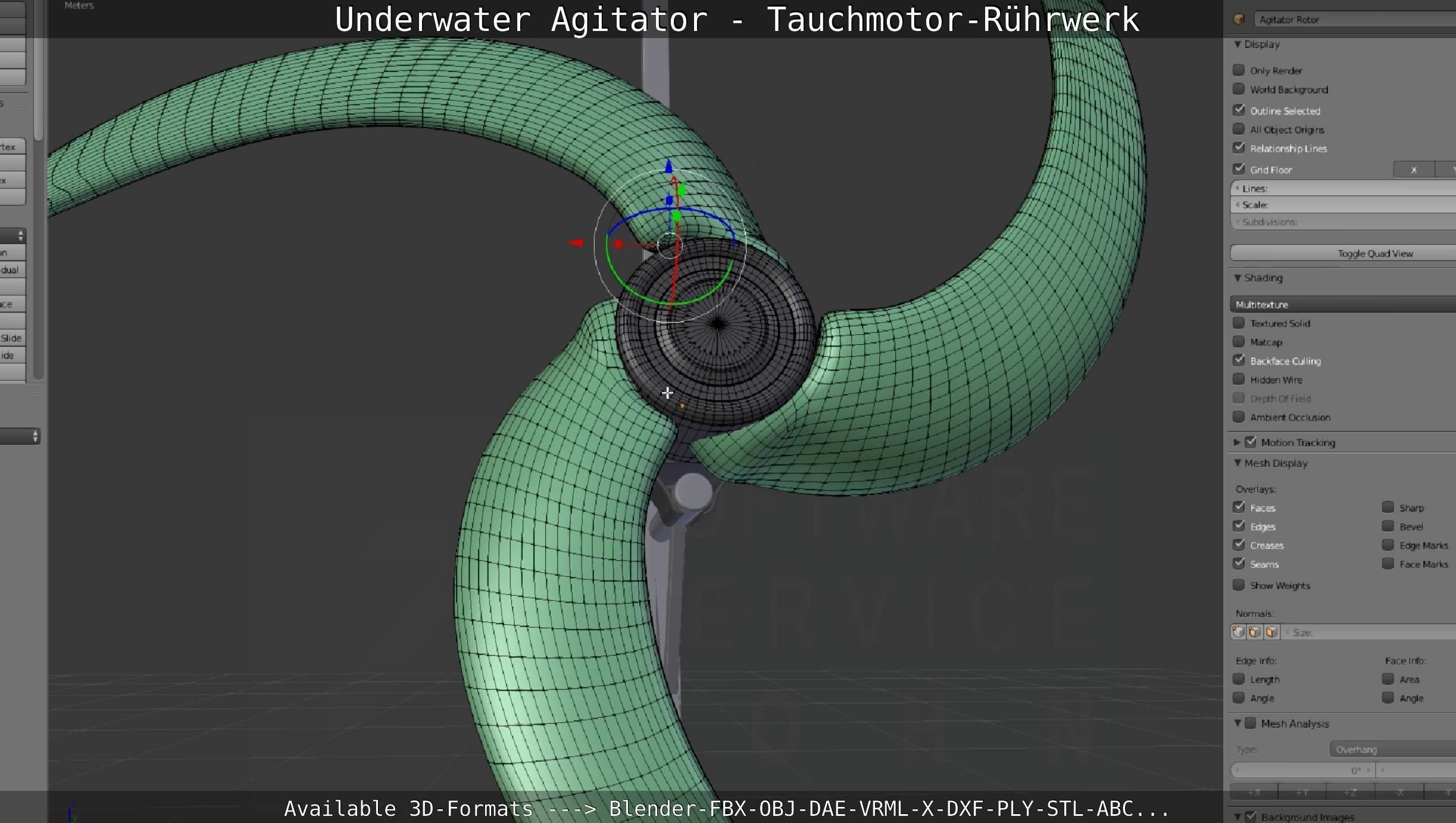Enable the Matcap checkbox
Image resolution: width=1456 pixels, height=823 pixels.
point(1239,342)
